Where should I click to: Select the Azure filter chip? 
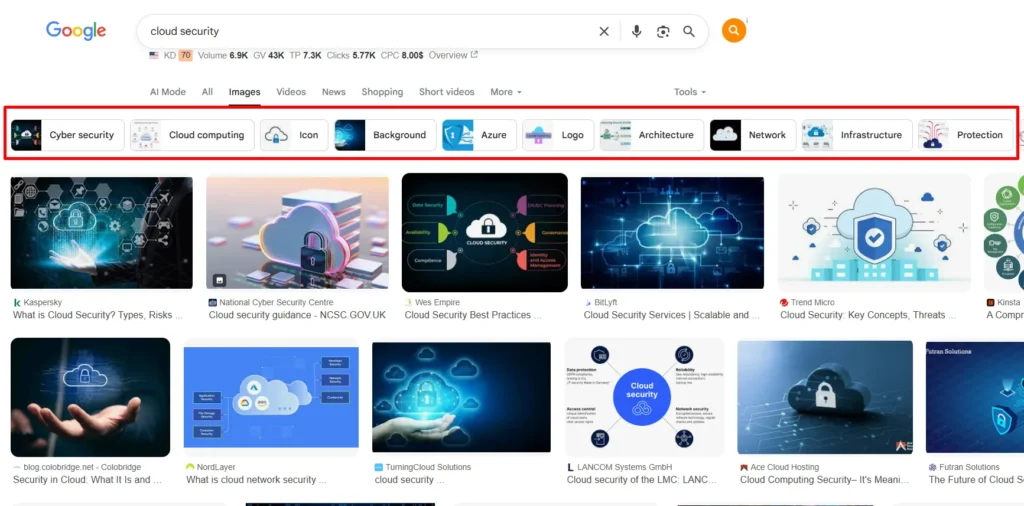pos(479,135)
